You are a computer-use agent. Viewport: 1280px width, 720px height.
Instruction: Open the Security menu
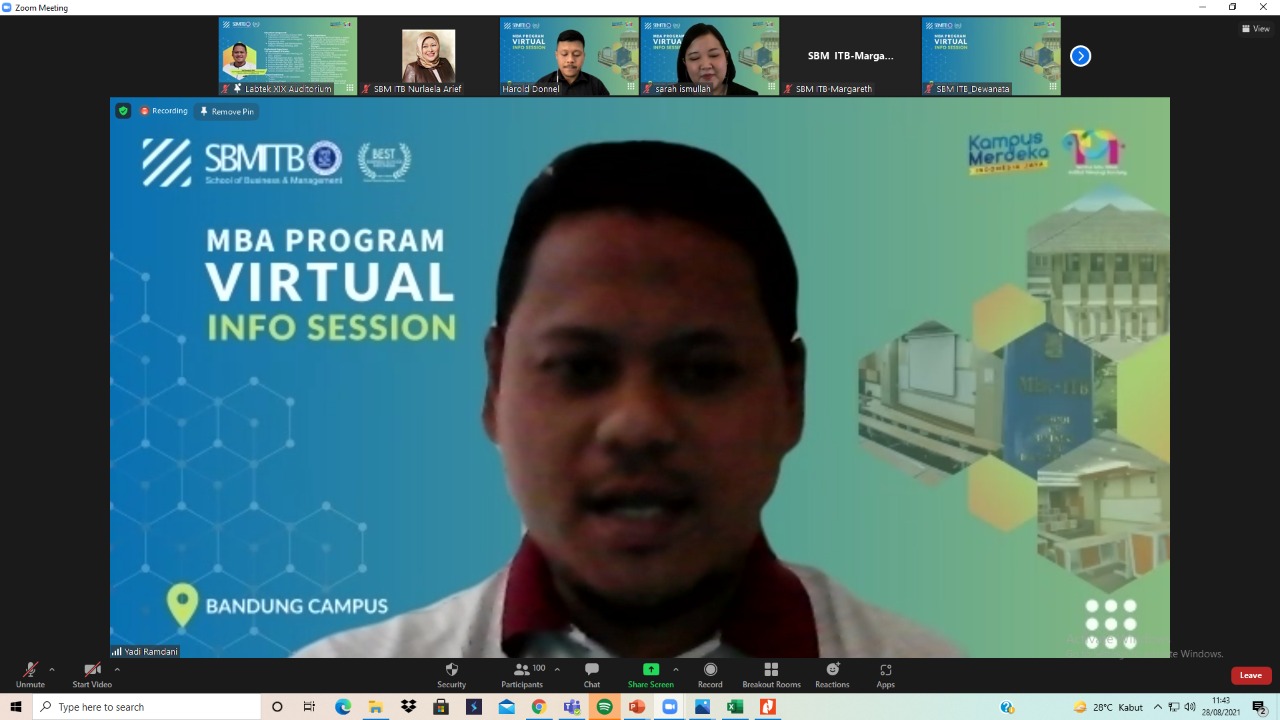point(451,675)
